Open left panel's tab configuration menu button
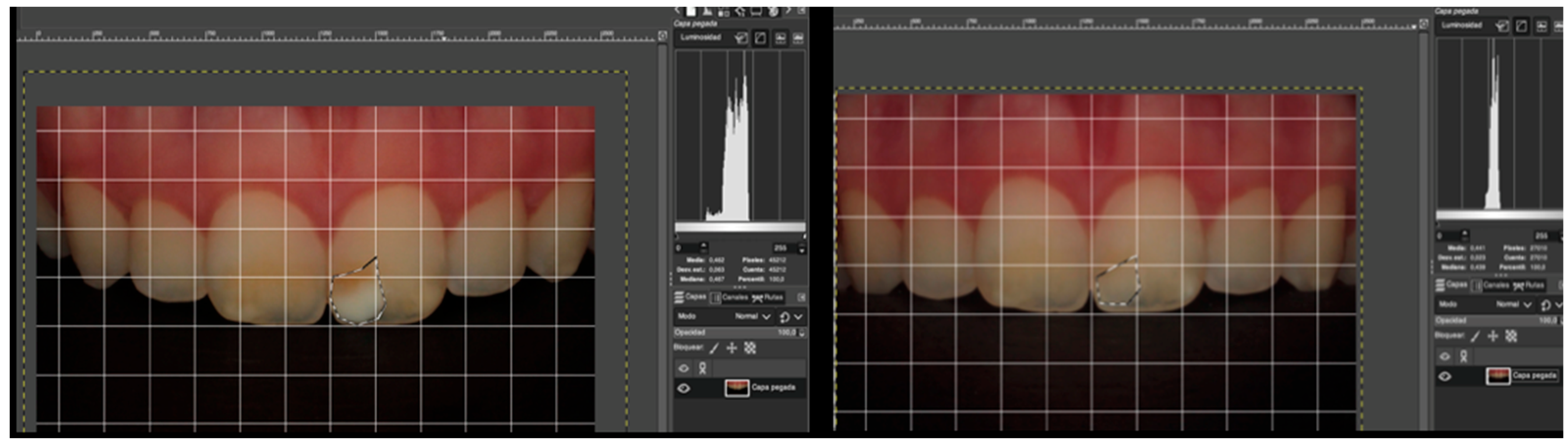The width and height of the screenshot is (1568, 445). (802, 297)
